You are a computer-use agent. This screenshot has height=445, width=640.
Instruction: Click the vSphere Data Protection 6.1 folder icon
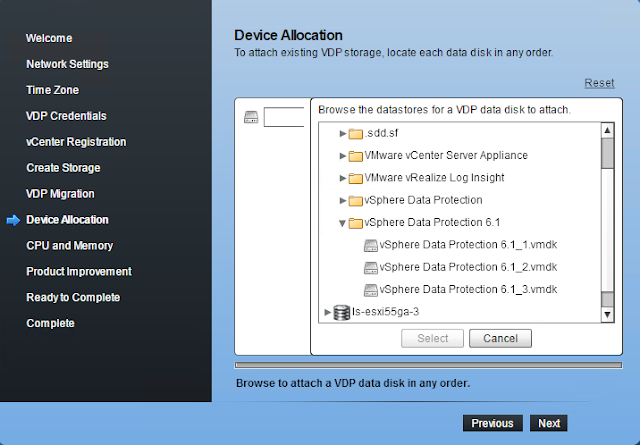(x=356, y=223)
